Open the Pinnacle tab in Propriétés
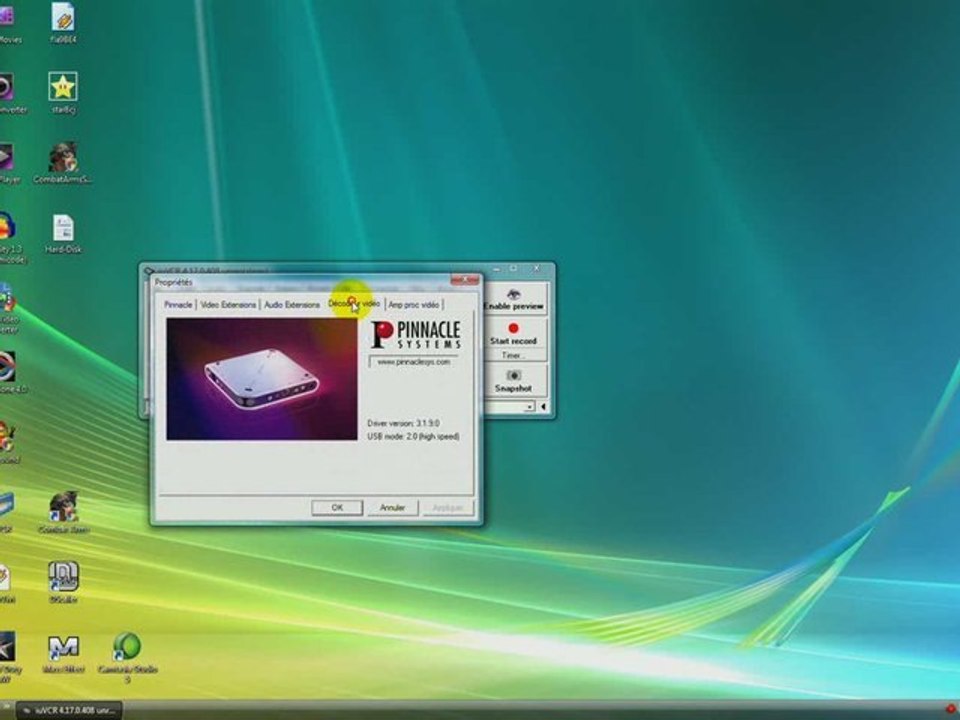The width and height of the screenshot is (960, 720). click(178, 304)
